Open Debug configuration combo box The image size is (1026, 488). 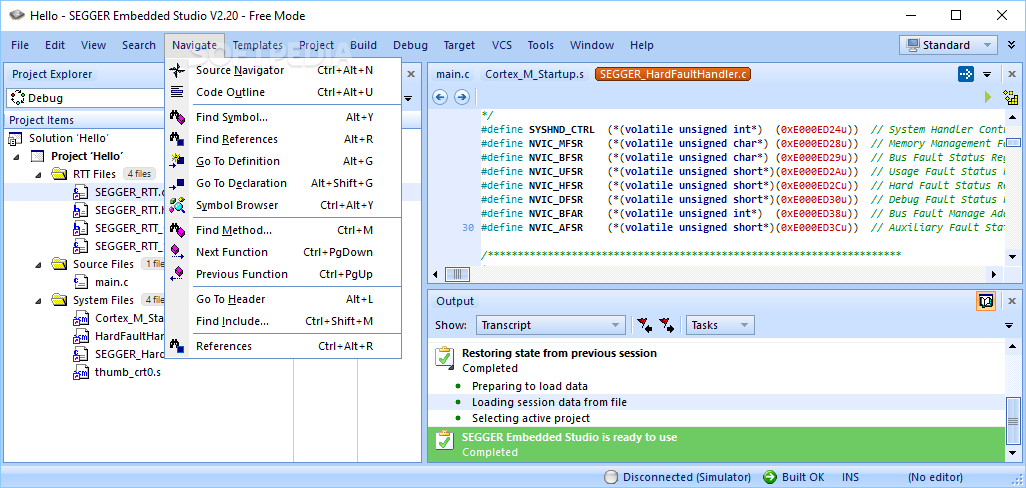[x=85, y=98]
